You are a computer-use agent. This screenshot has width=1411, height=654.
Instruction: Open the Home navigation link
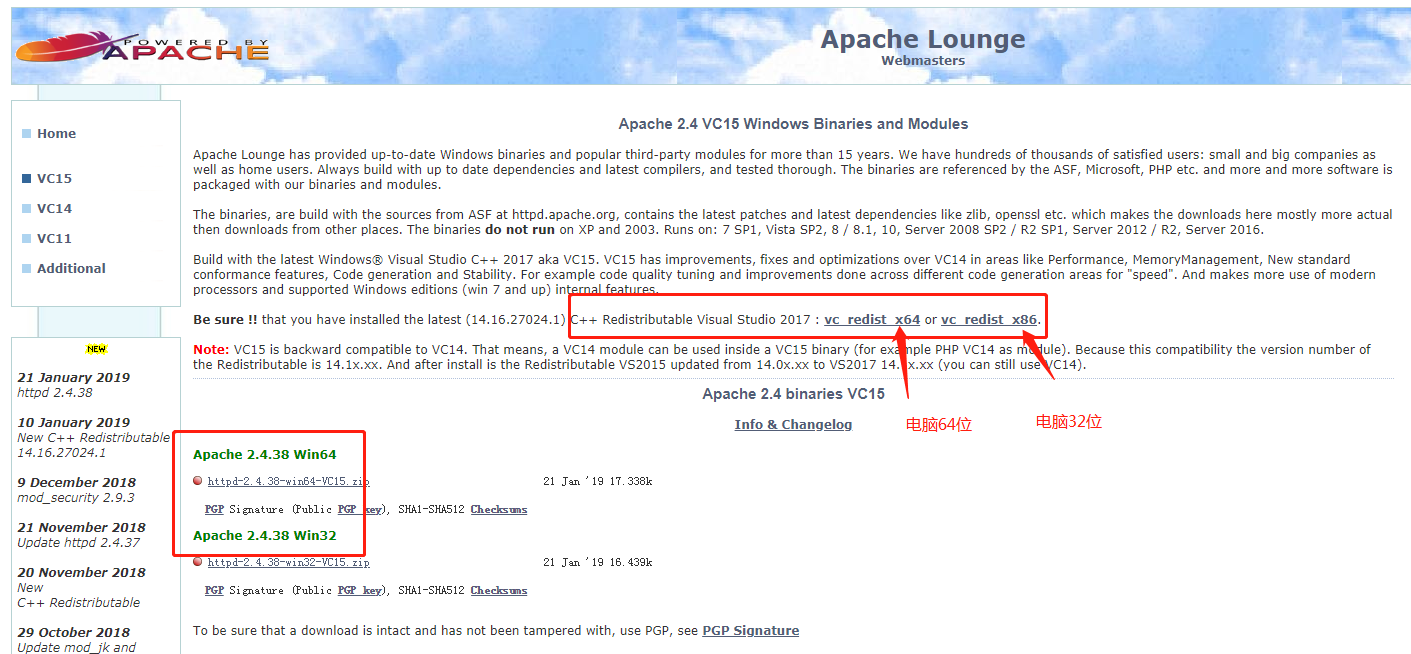tap(56, 133)
